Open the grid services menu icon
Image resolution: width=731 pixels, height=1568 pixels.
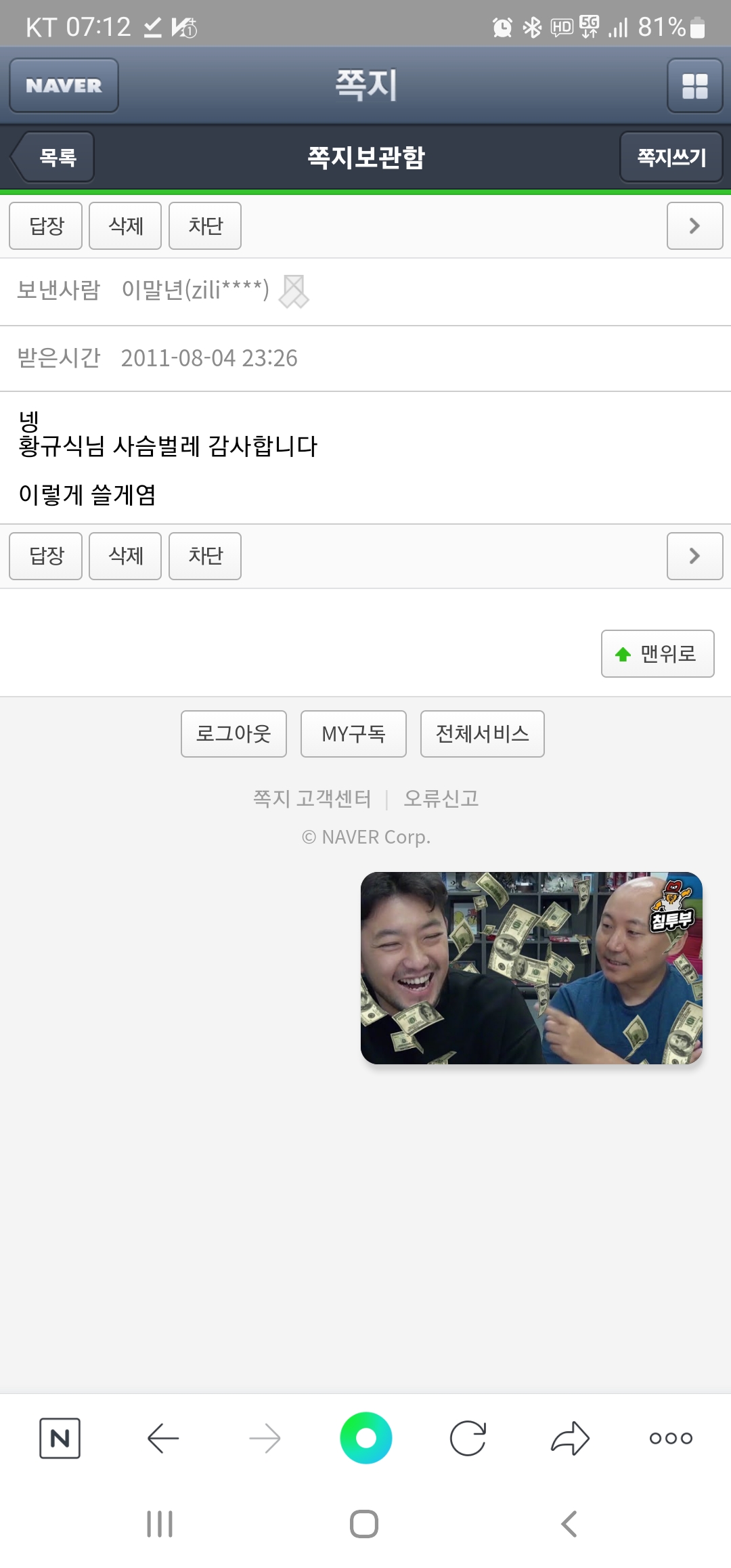[694, 85]
